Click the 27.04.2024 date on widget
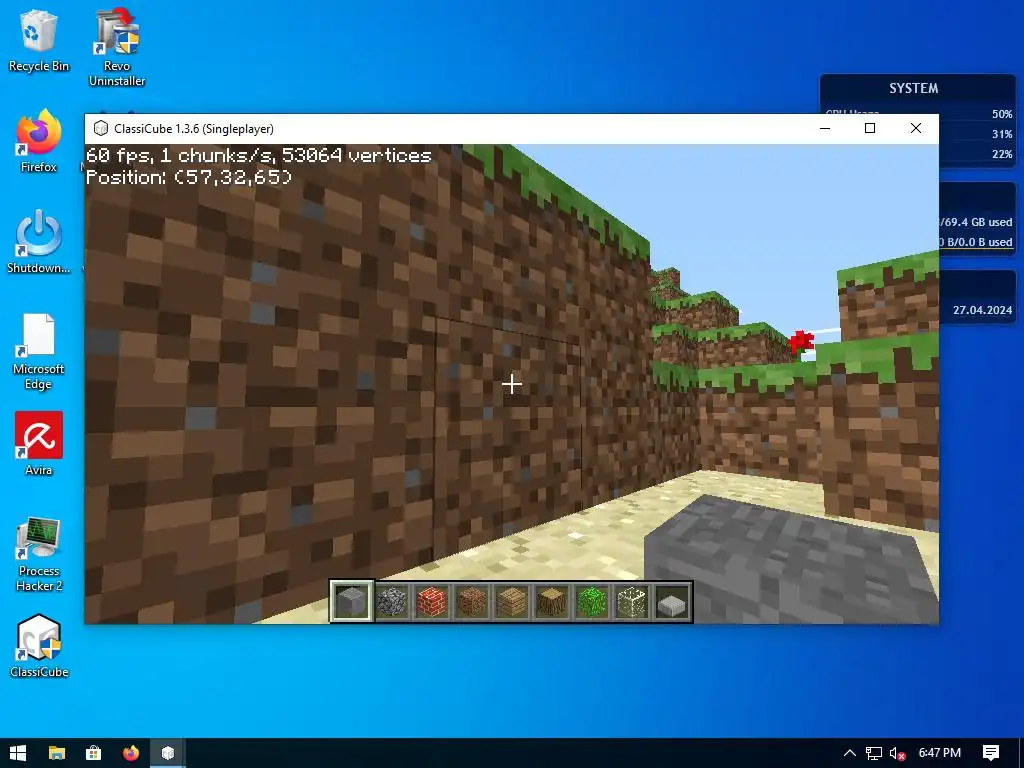 pos(982,310)
